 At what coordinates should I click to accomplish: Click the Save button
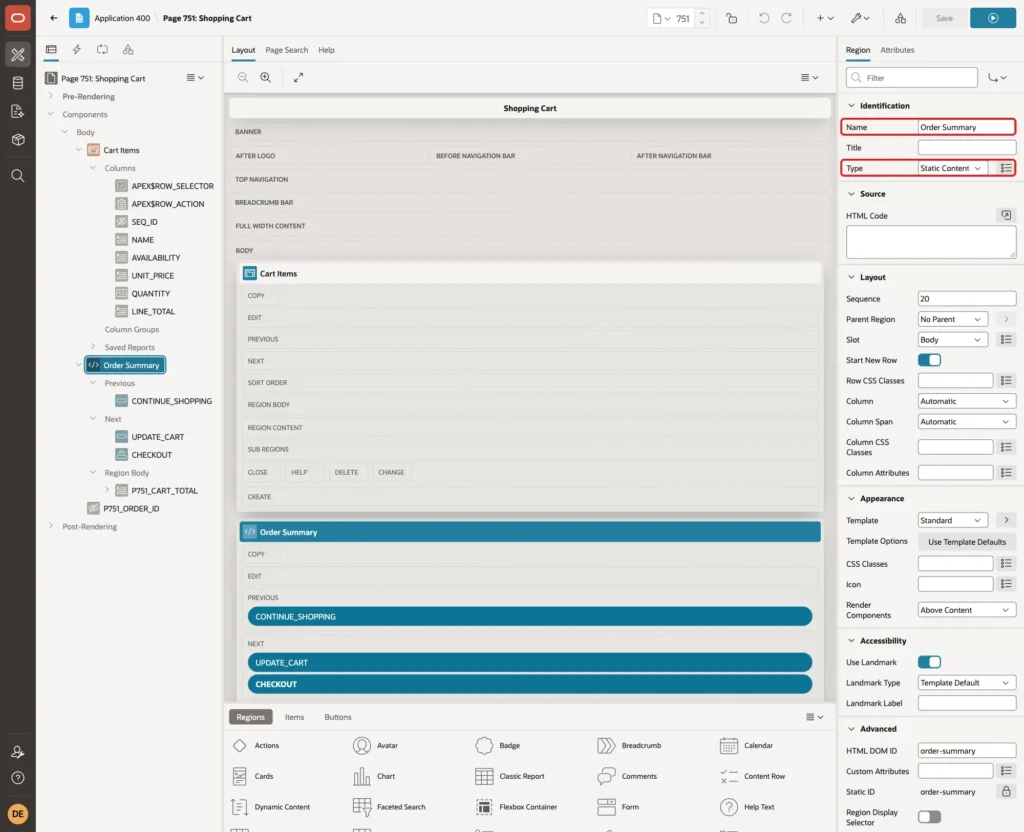point(944,18)
